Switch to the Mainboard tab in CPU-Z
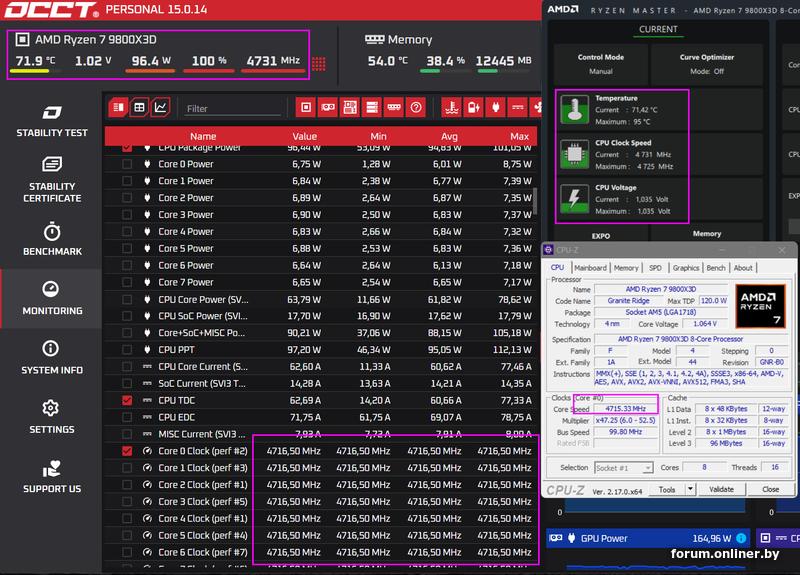Screen dimensions: 800x575 point(590,267)
